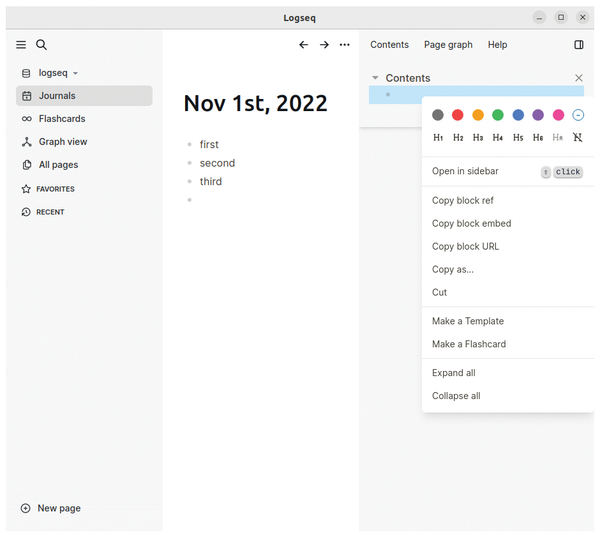Collapse the Contents section arrow

pyautogui.click(x=375, y=78)
